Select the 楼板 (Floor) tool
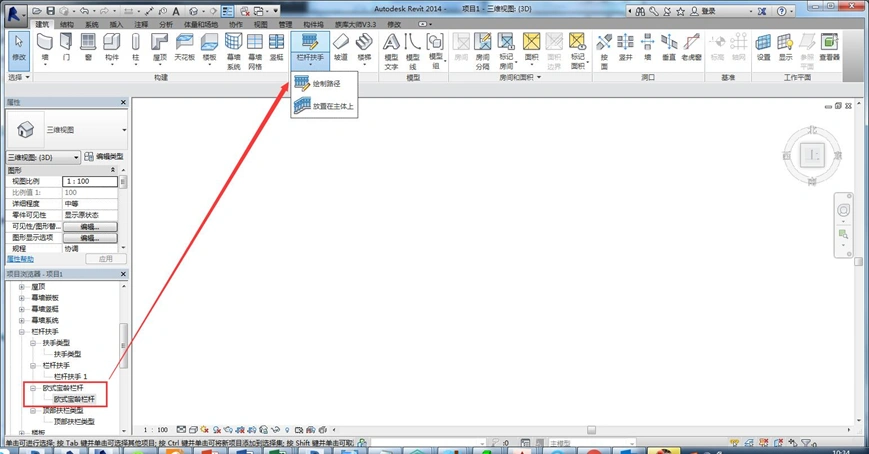Viewport: 869px width, 454px height. (x=209, y=48)
